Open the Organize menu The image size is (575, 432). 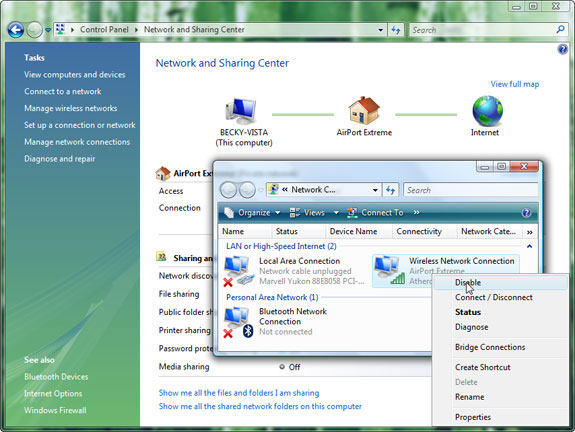point(252,213)
